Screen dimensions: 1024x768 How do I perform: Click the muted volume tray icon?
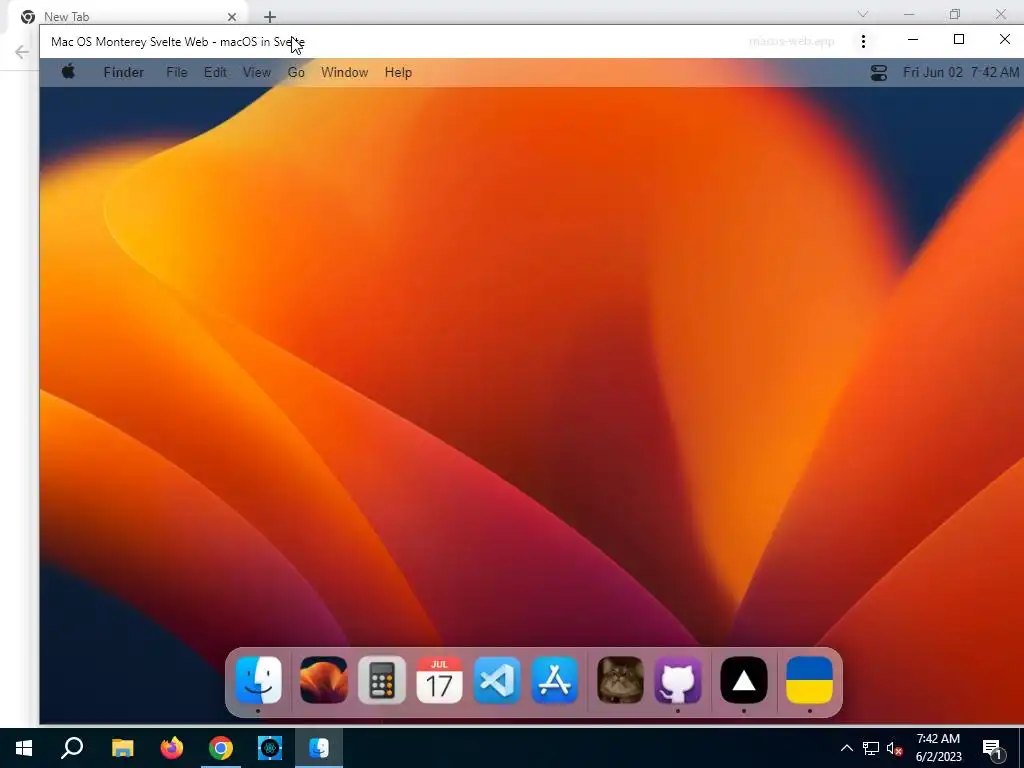point(894,748)
